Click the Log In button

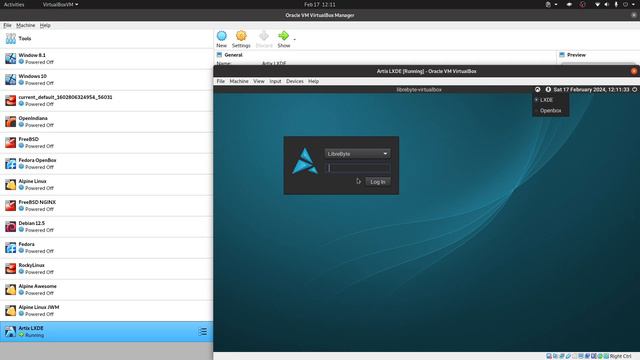tap(378, 182)
